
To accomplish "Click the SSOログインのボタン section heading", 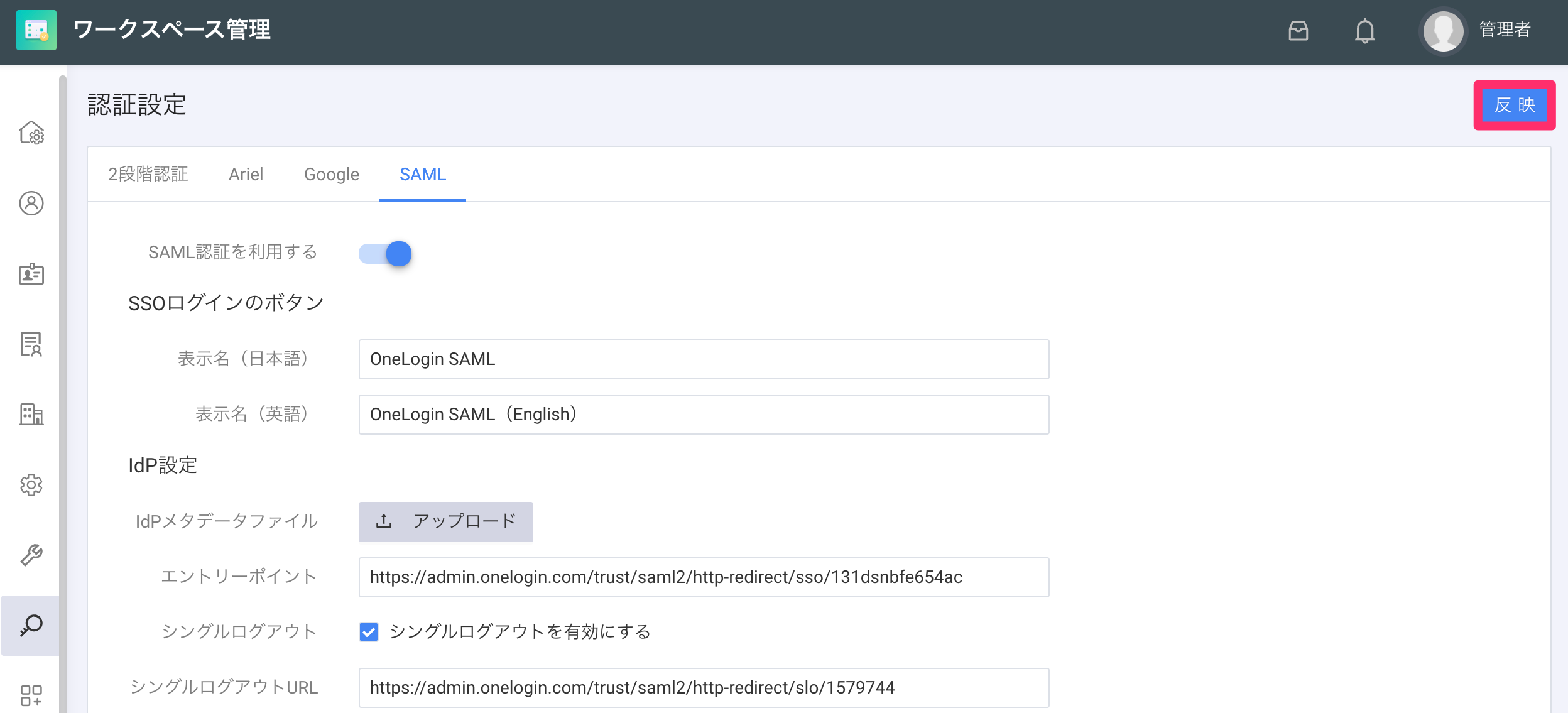I will 226,303.
